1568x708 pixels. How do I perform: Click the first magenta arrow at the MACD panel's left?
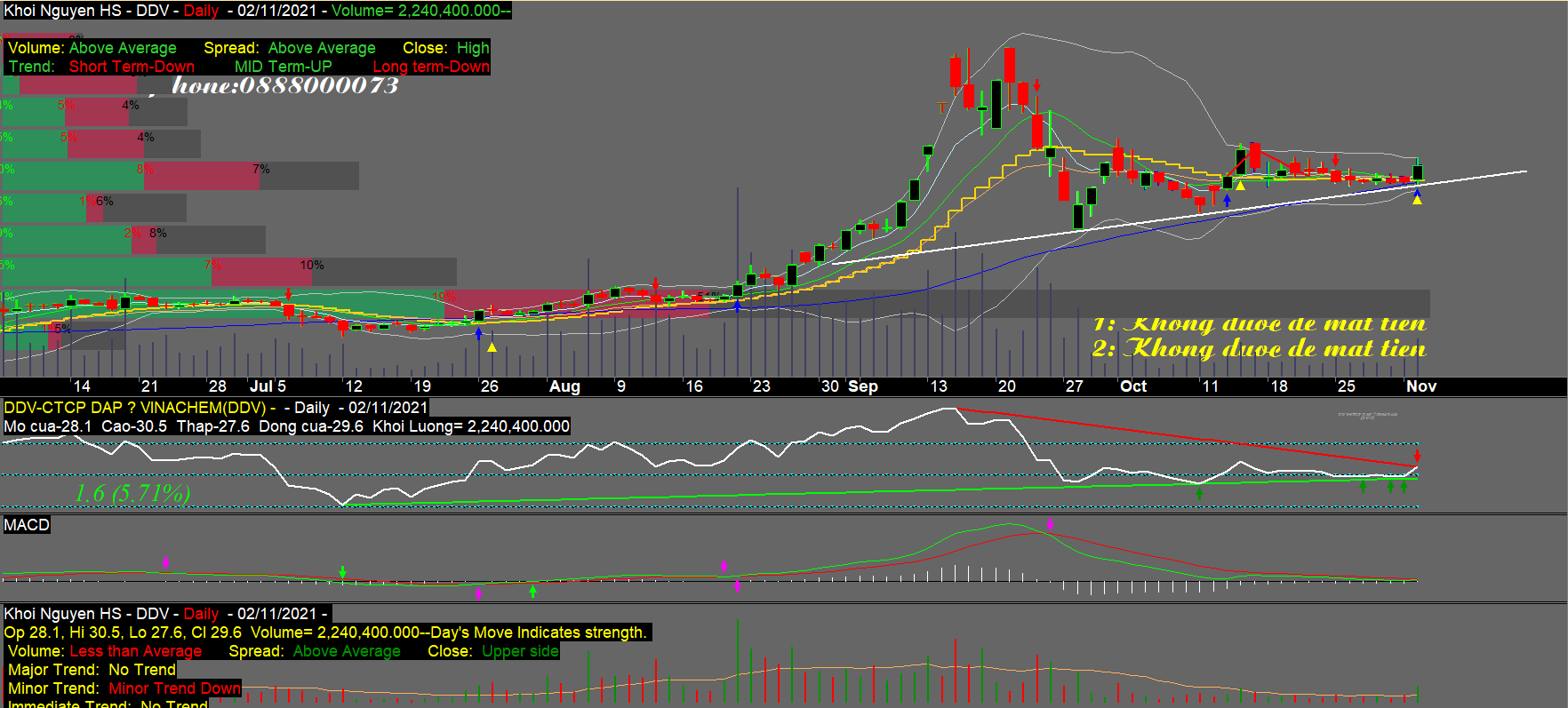(x=165, y=562)
